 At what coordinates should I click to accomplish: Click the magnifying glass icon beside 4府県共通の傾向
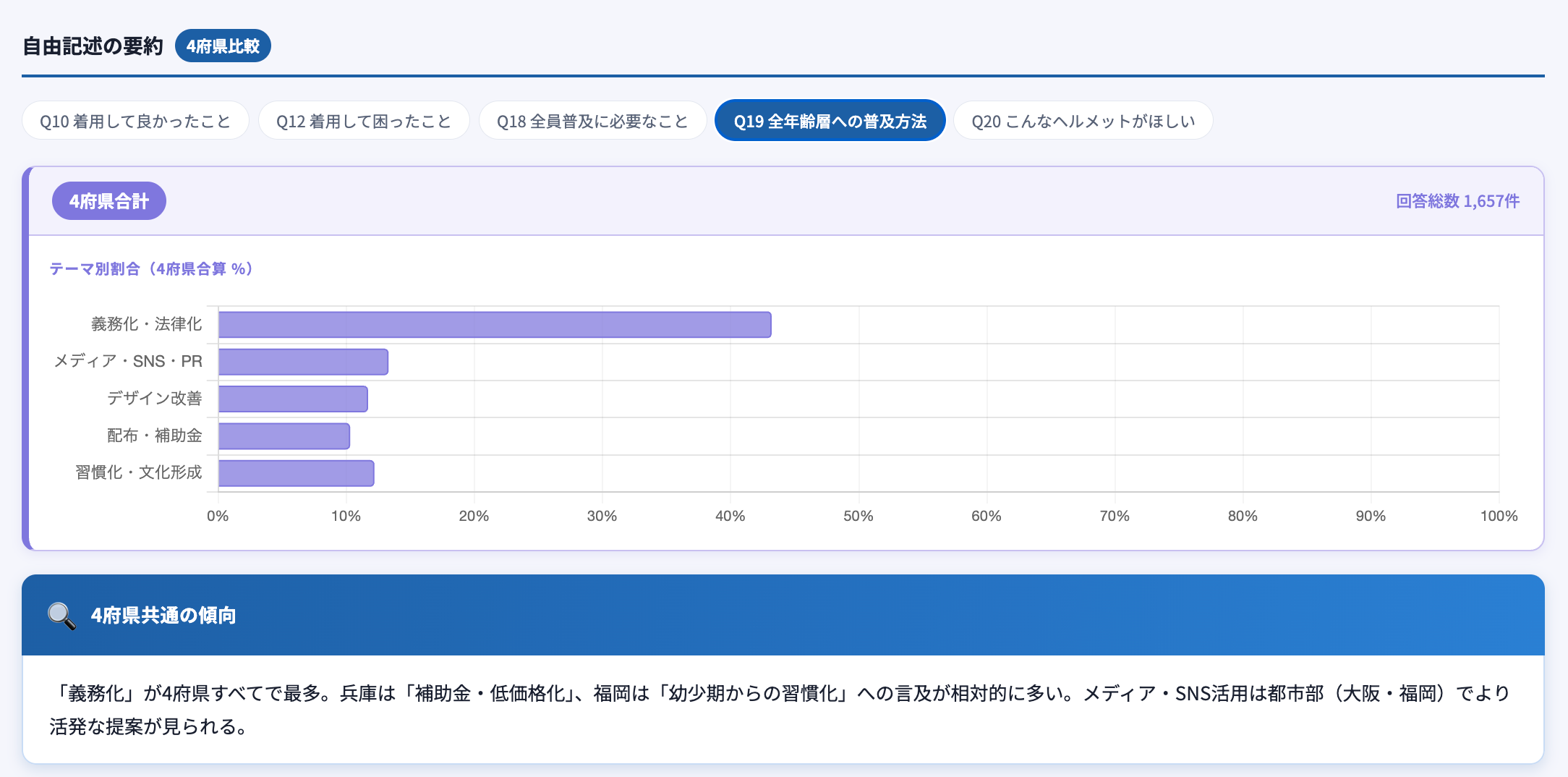pos(61,616)
